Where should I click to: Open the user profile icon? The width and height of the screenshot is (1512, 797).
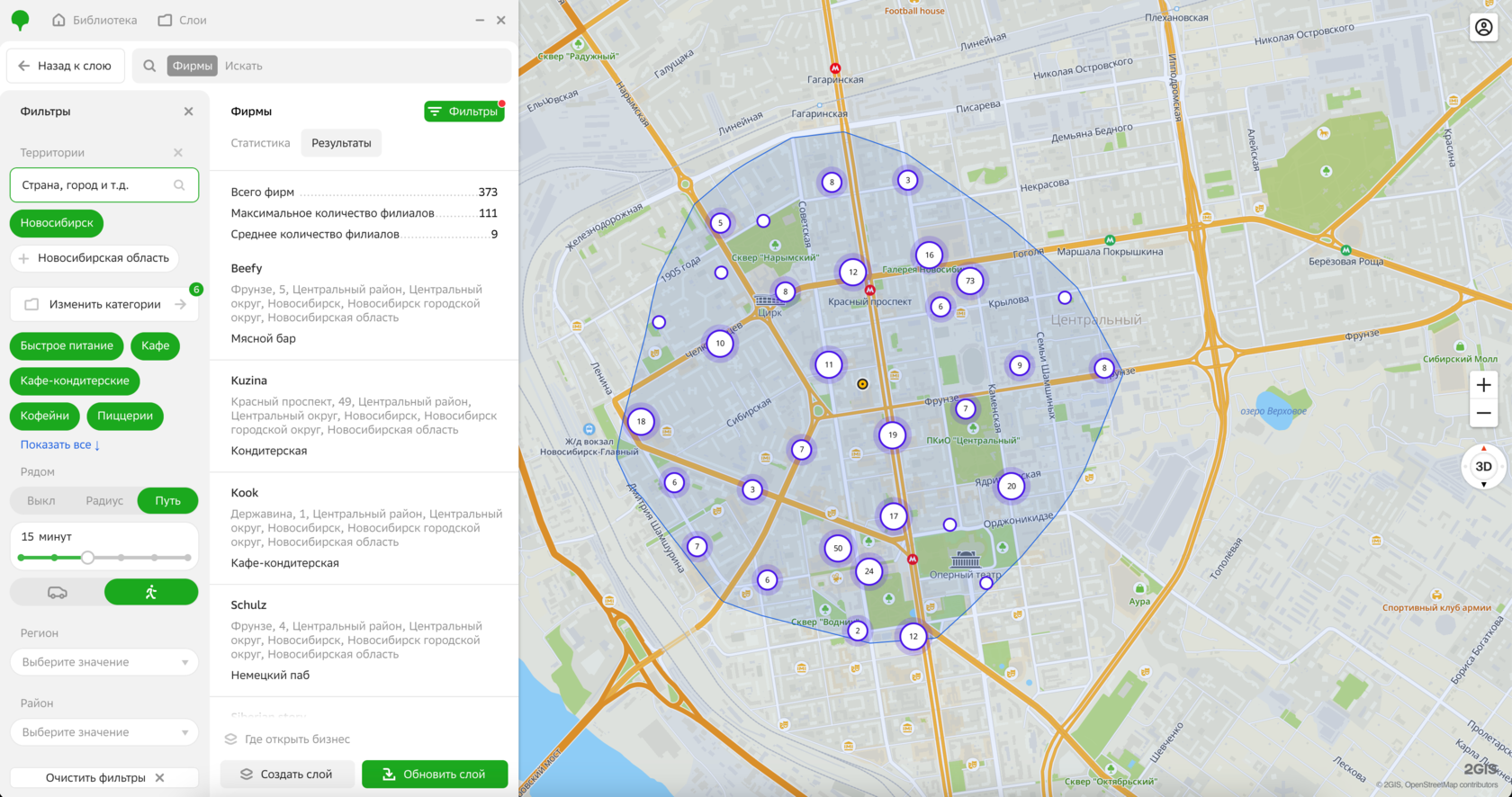pyautogui.click(x=1483, y=28)
